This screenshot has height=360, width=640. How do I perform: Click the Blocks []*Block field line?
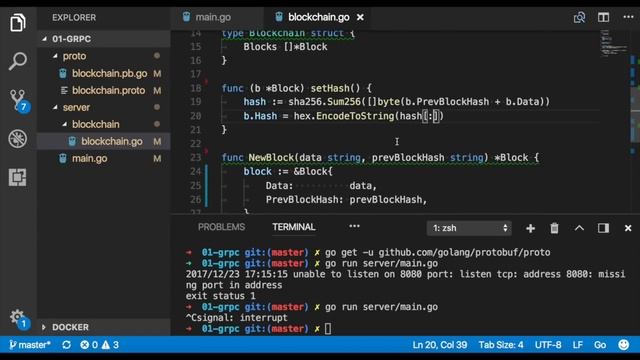(x=285, y=47)
